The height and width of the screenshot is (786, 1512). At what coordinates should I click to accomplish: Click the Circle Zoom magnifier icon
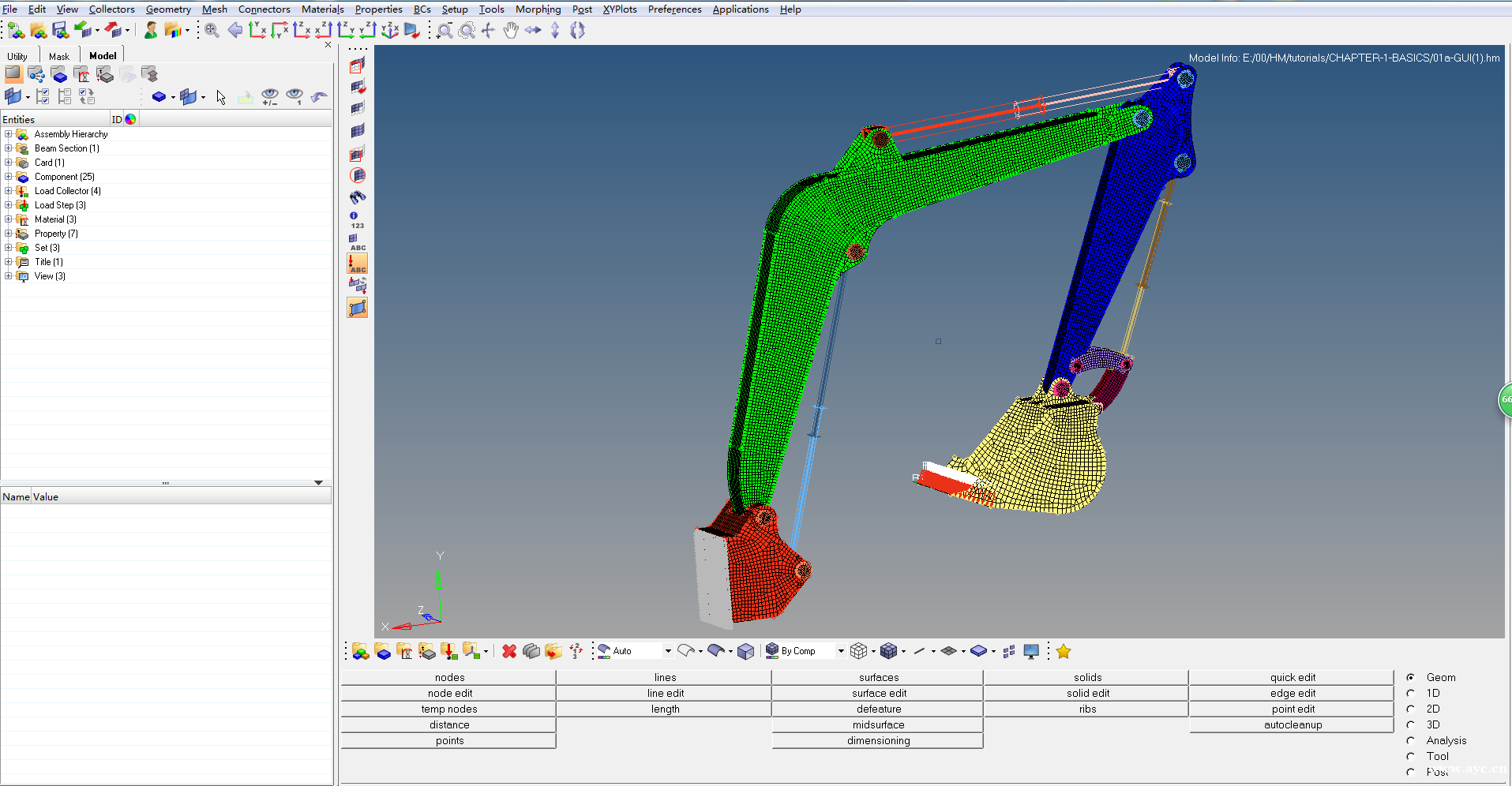click(467, 31)
